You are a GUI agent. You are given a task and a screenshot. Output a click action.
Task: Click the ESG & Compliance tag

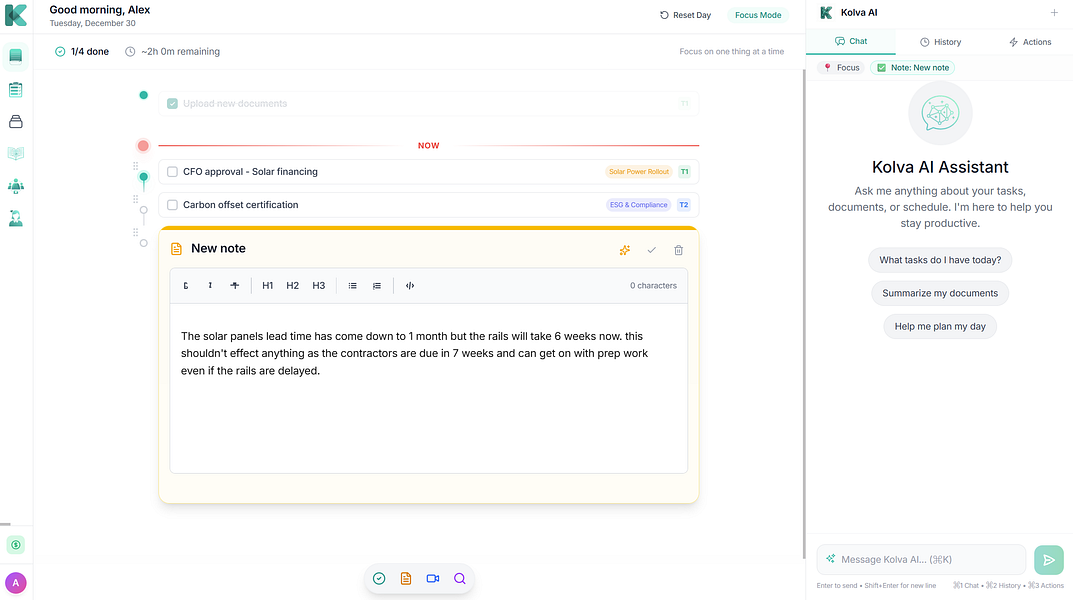coord(638,205)
